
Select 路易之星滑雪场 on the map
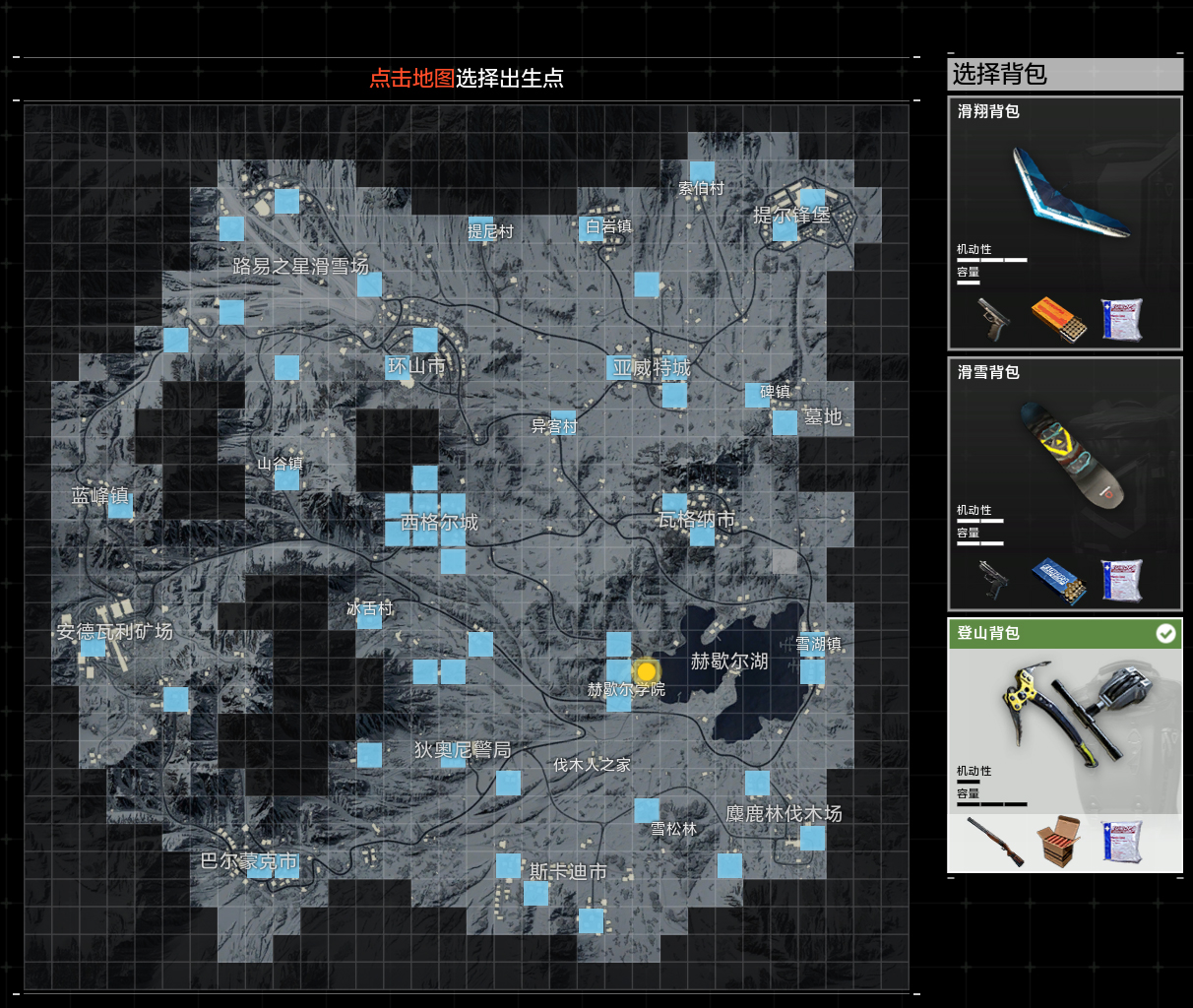(300, 266)
